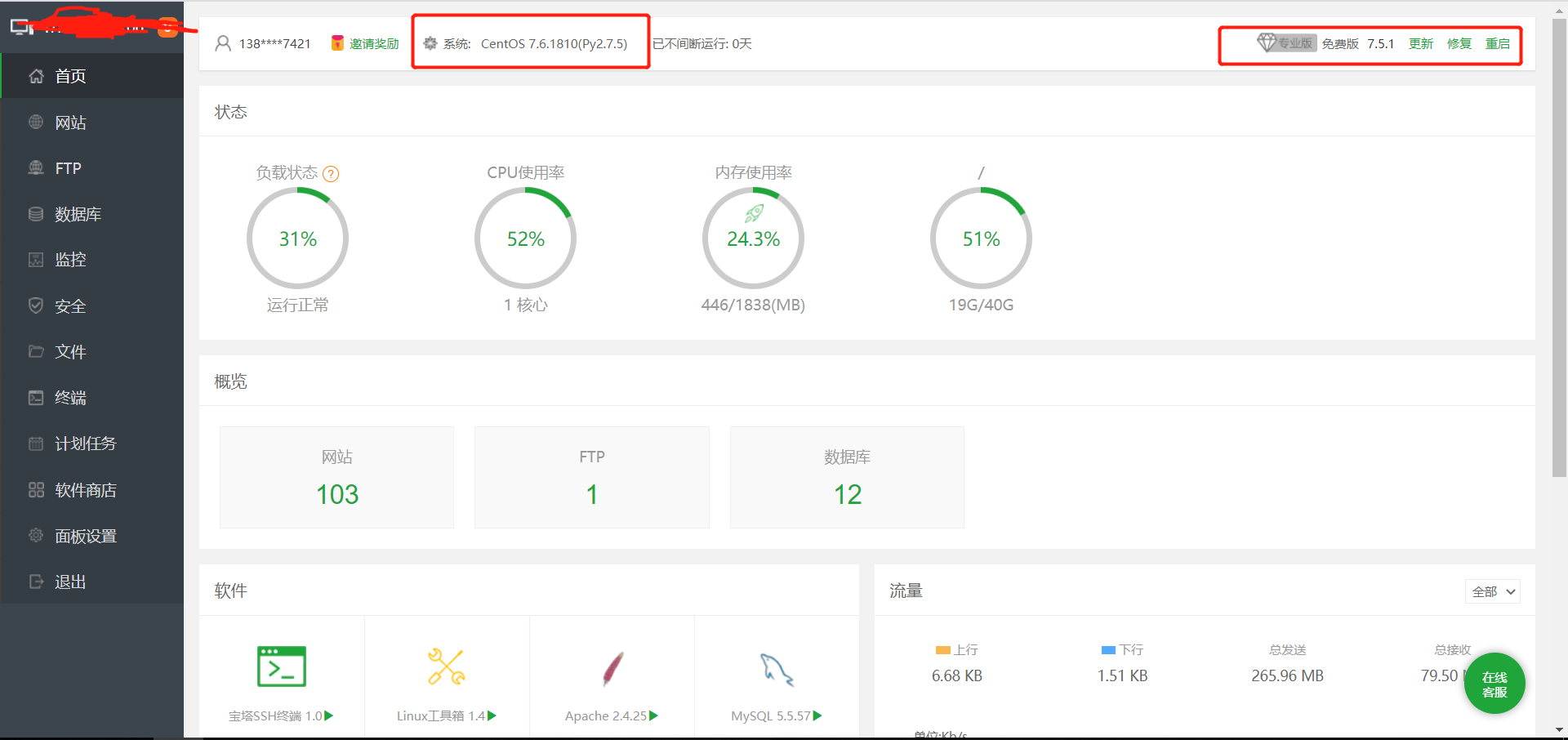Click the 在线客服 support button
Screen dimensions: 1568x740
(x=1494, y=684)
